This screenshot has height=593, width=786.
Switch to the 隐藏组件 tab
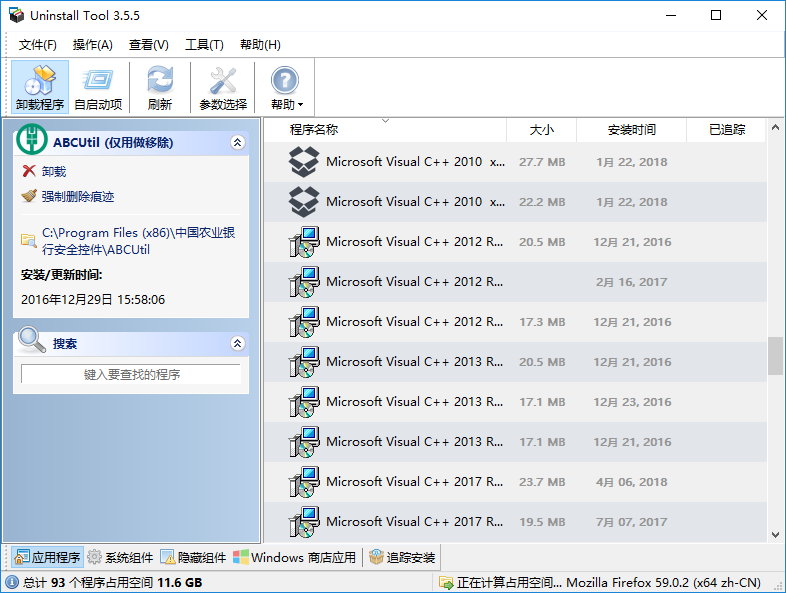(x=193, y=557)
